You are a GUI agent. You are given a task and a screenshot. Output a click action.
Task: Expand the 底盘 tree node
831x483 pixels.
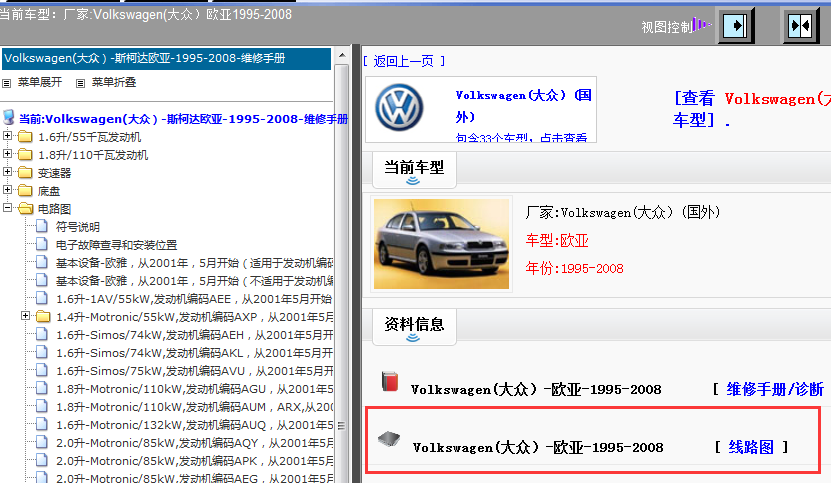pos(7,189)
